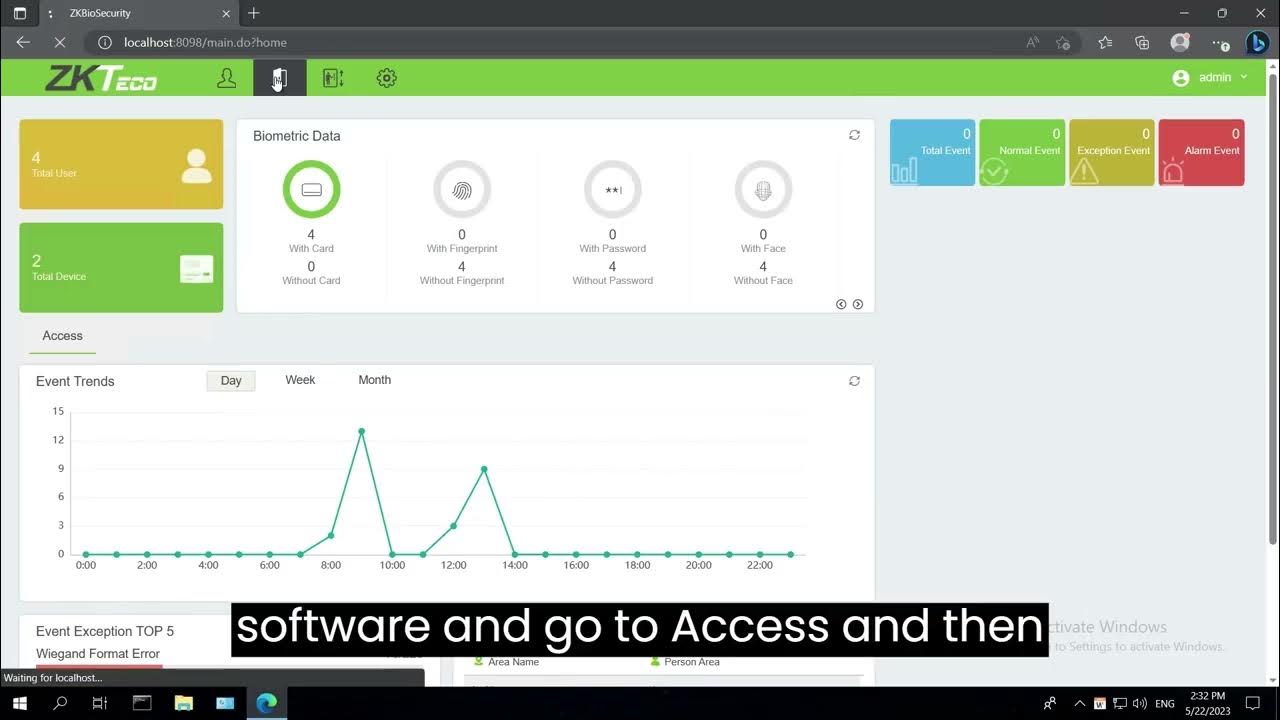Screen dimensions: 1280x720
Task: Switch Event Trends to Day view
Action: point(231,381)
